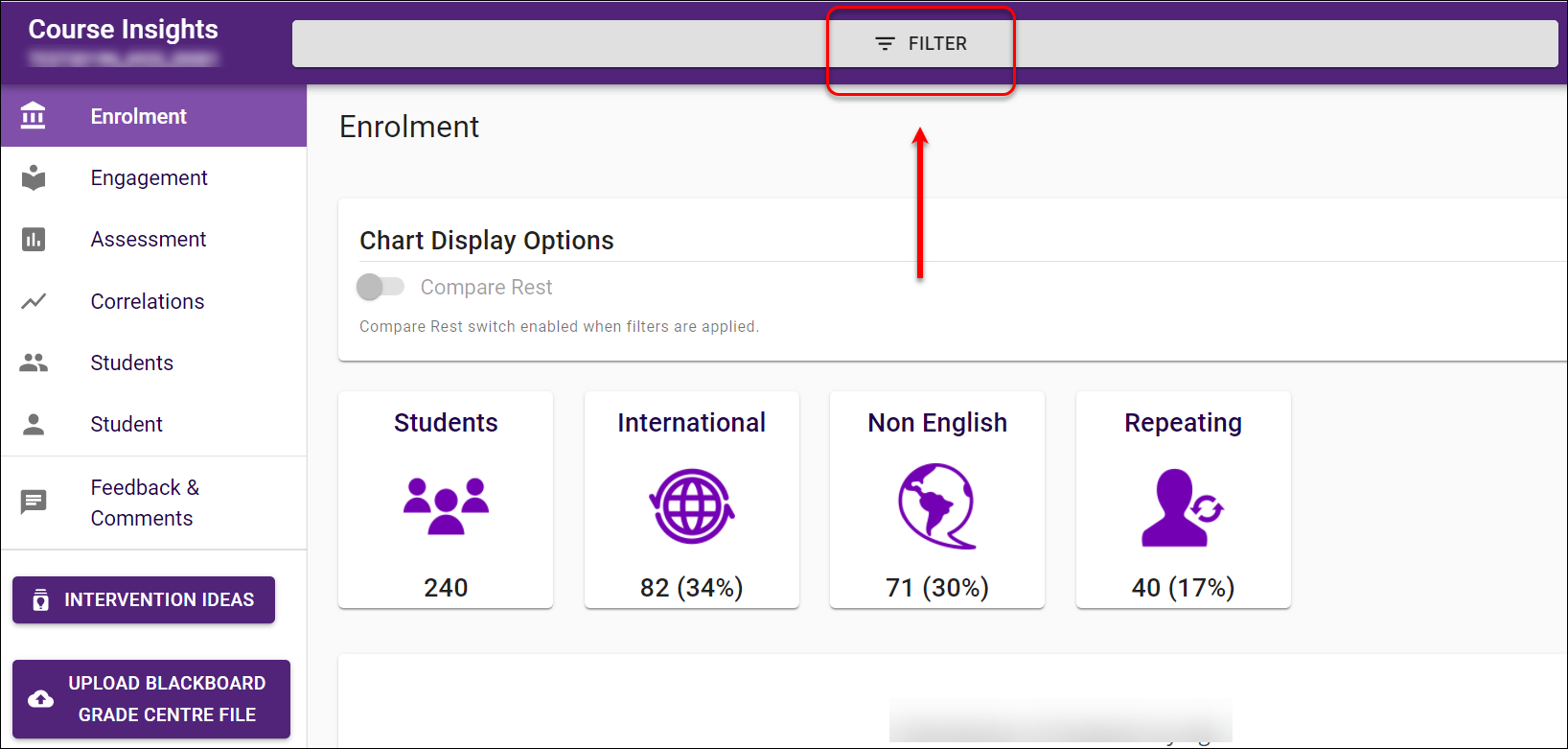Select the Students group icon in sidebar
The height and width of the screenshot is (749, 1568).
point(34,363)
